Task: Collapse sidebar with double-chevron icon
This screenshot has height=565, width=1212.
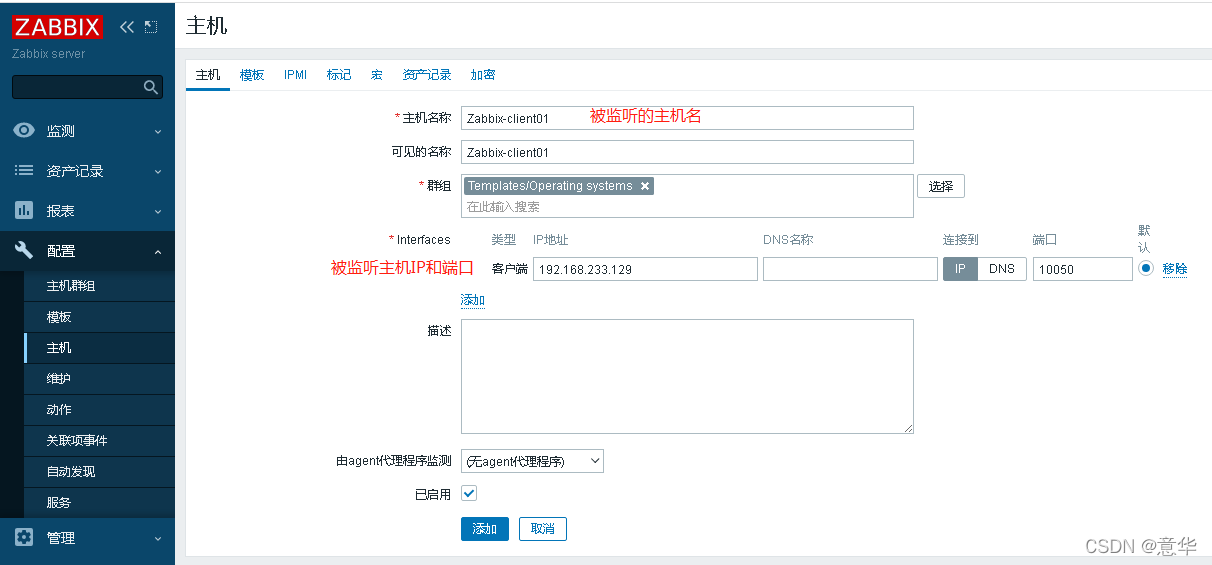Action: [126, 27]
